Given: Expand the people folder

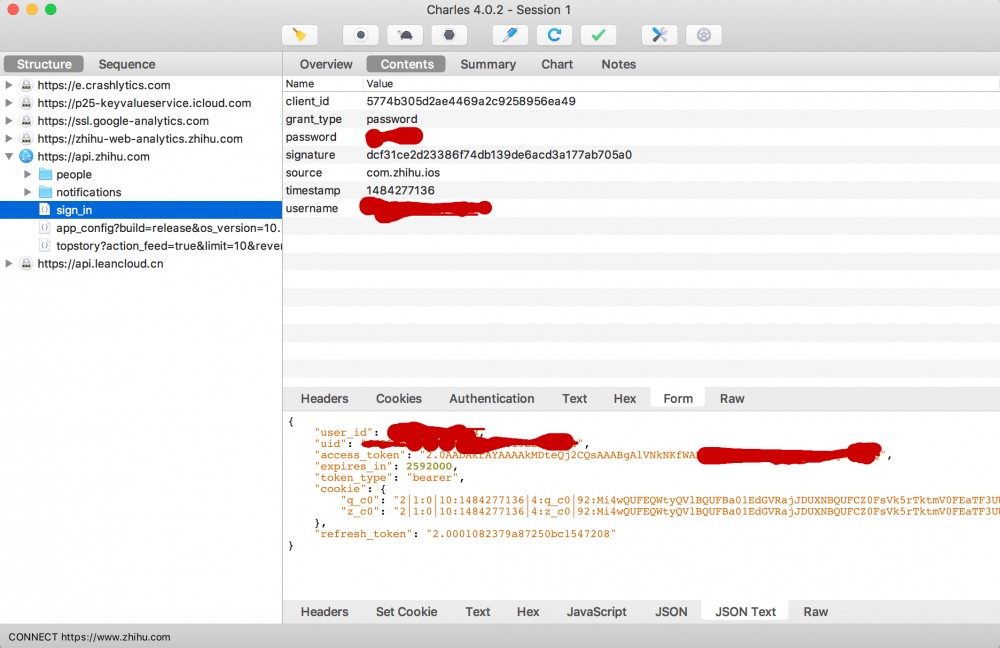Looking at the screenshot, I should coord(28,174).
